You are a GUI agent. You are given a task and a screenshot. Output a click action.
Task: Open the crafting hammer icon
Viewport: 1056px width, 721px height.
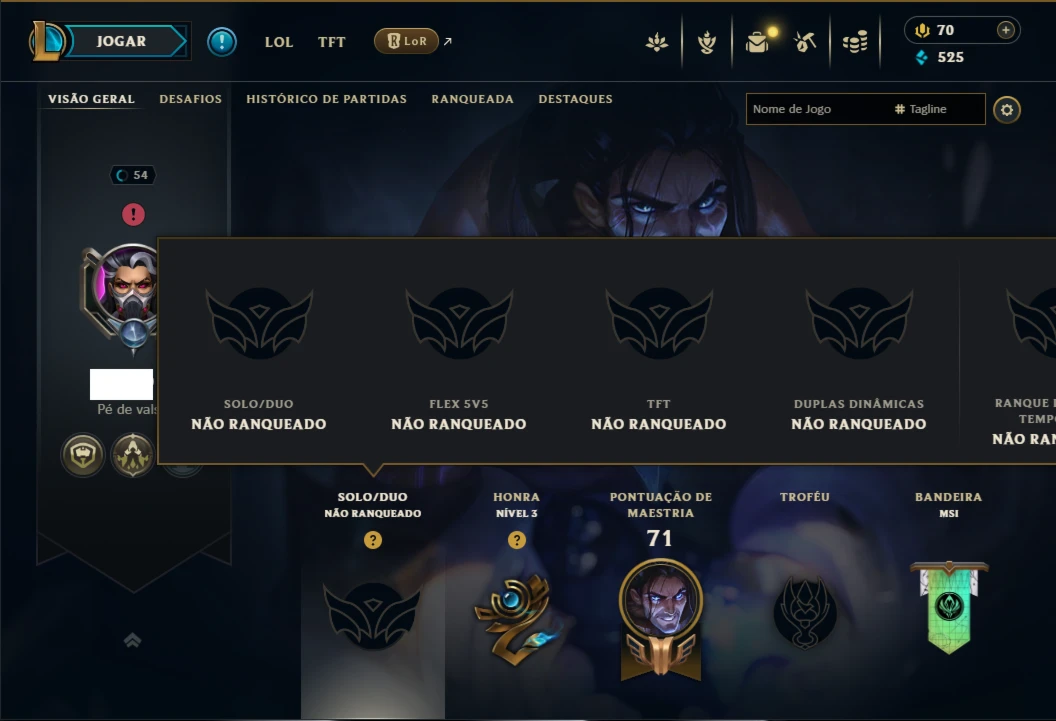coord(805,42)
